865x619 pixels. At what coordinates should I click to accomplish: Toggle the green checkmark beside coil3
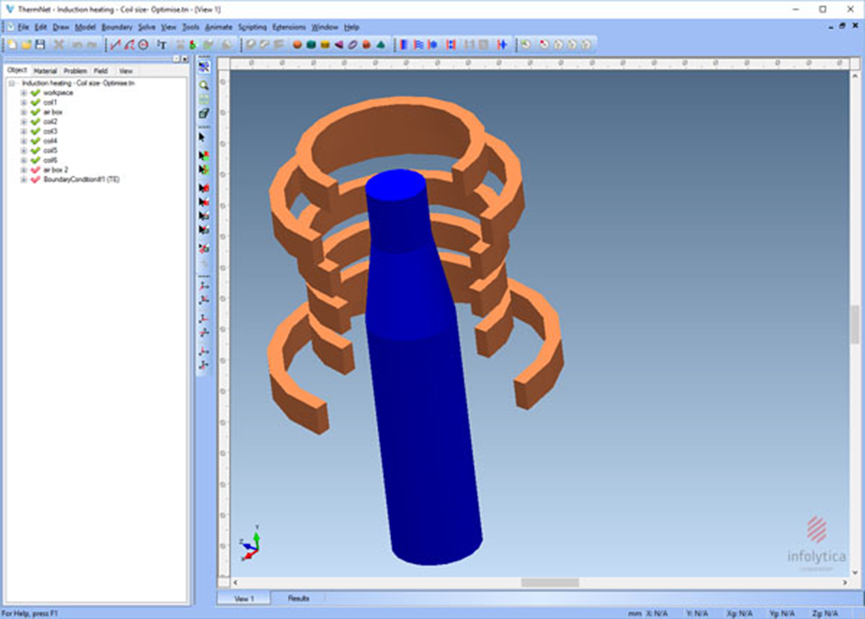pyautogui.click(x=35, y=131)
